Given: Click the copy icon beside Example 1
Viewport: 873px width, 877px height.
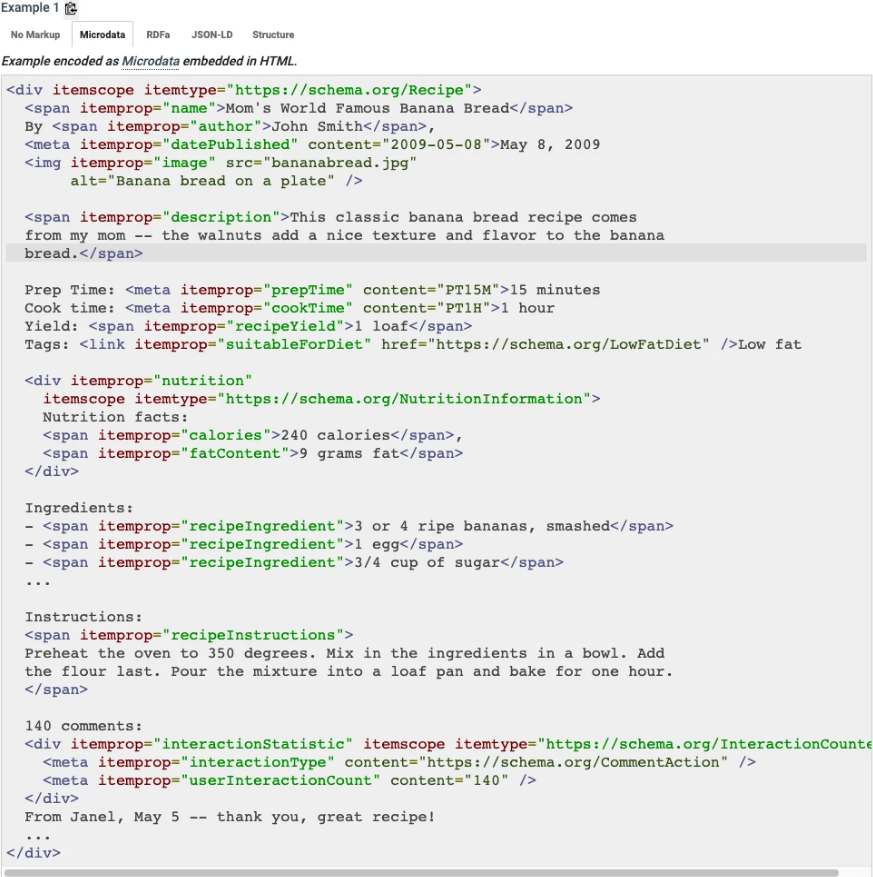Looking at the screenshot, I should [71, 8].
